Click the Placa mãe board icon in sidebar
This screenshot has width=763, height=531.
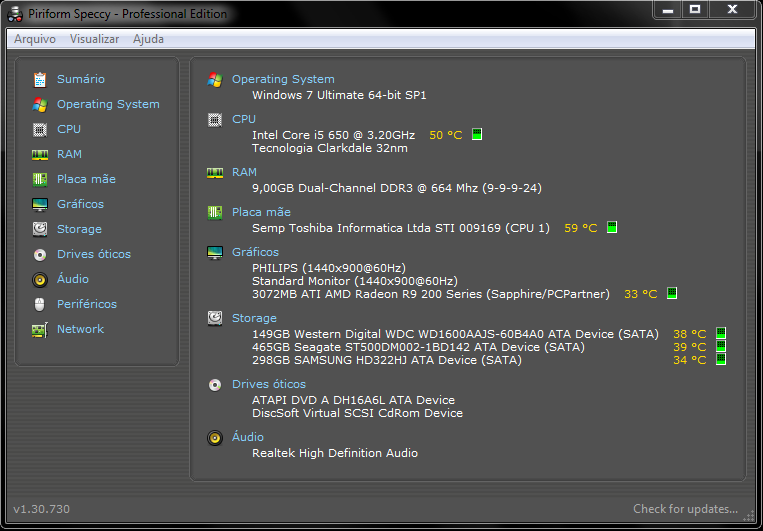tap(40, 179)
